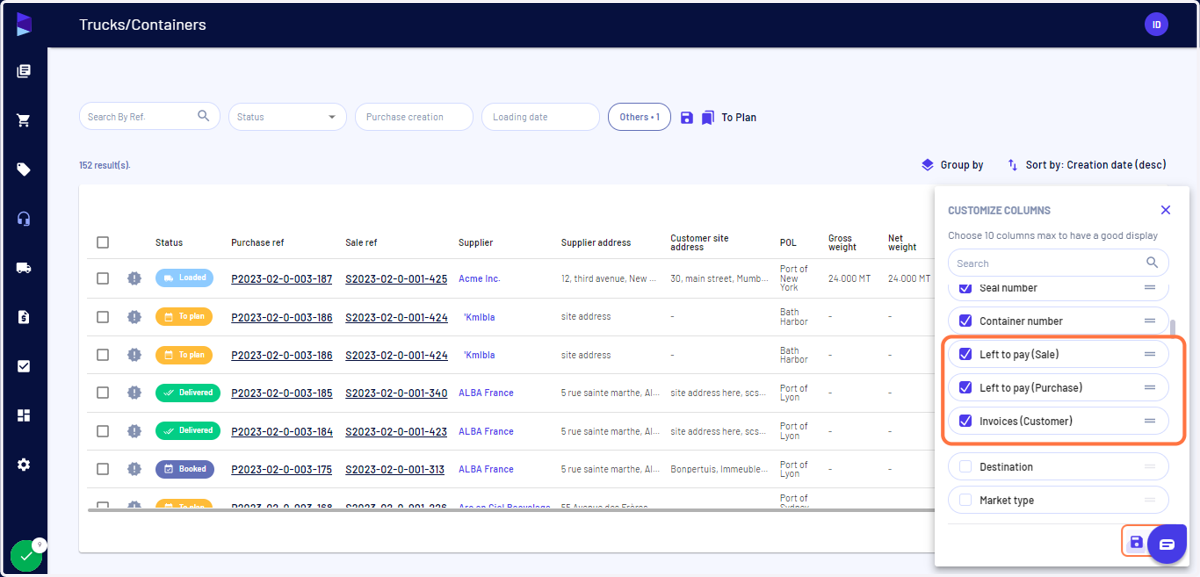The image size is (1200, 577).
Task: Click the search magnifier in Search By Ref
Action: 204,116
